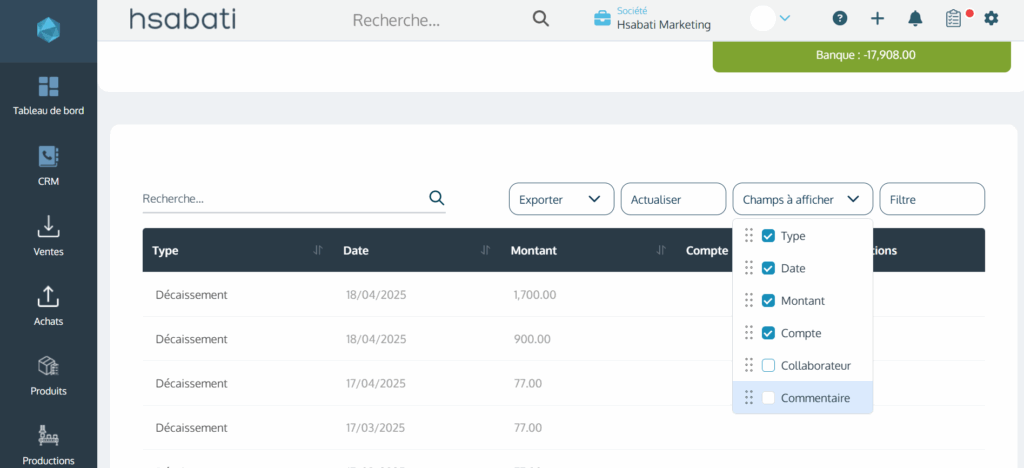
Task: Click the Filtre button
Action: (x=931, y=199)
